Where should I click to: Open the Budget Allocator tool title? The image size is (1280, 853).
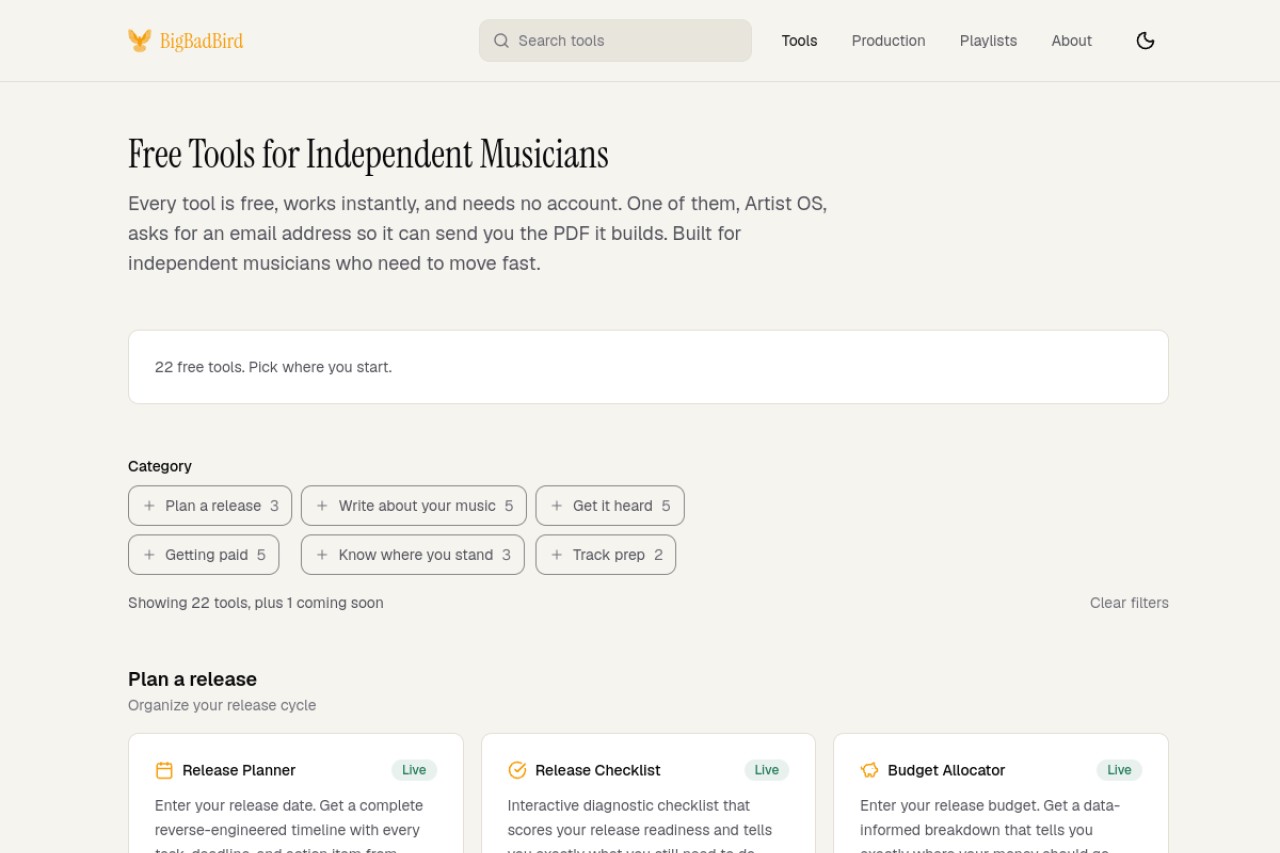click(946, 770)
